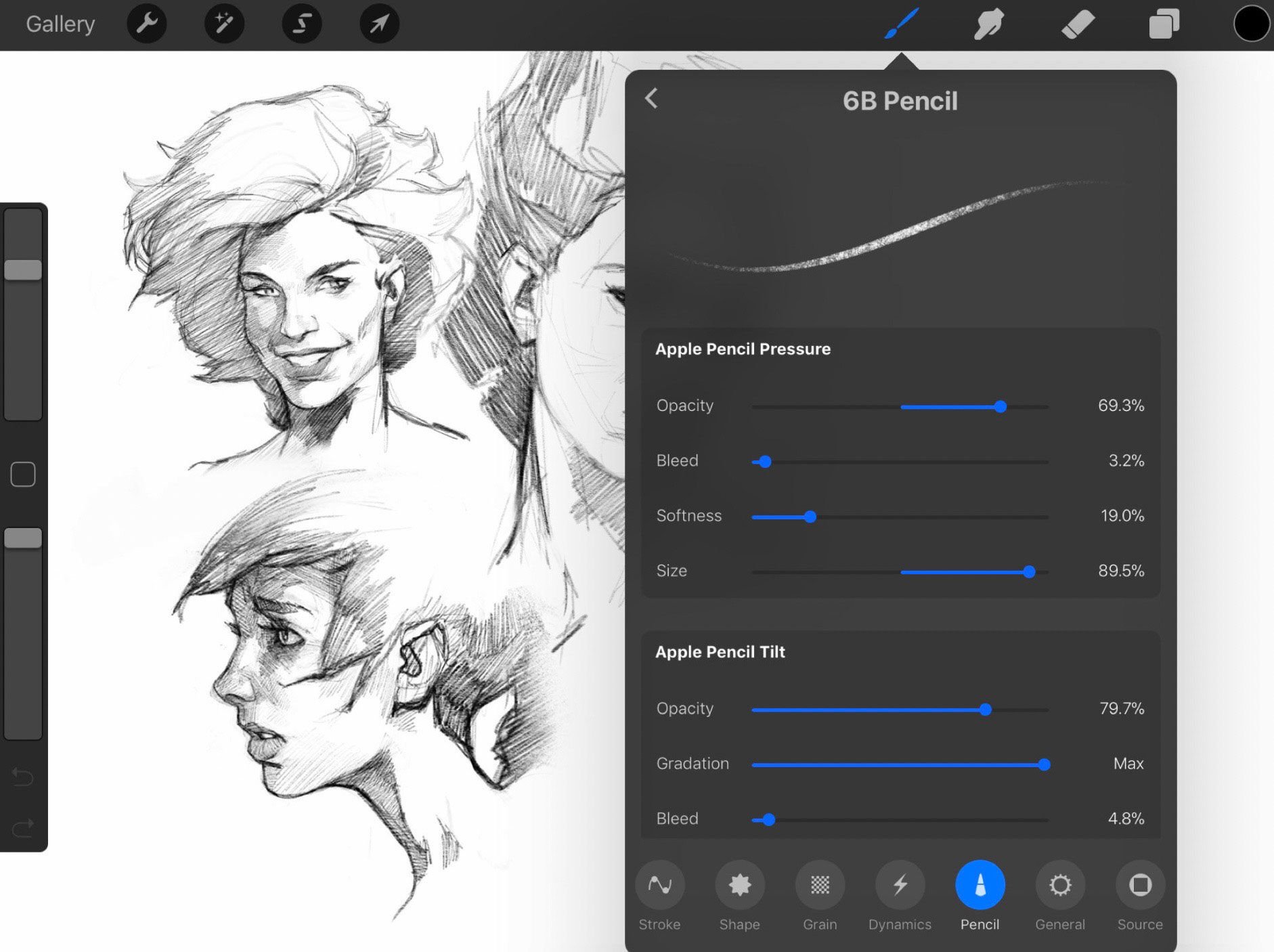Switch to the Stroke tab
Screen dimensions: 1274x952
point(659,885)
